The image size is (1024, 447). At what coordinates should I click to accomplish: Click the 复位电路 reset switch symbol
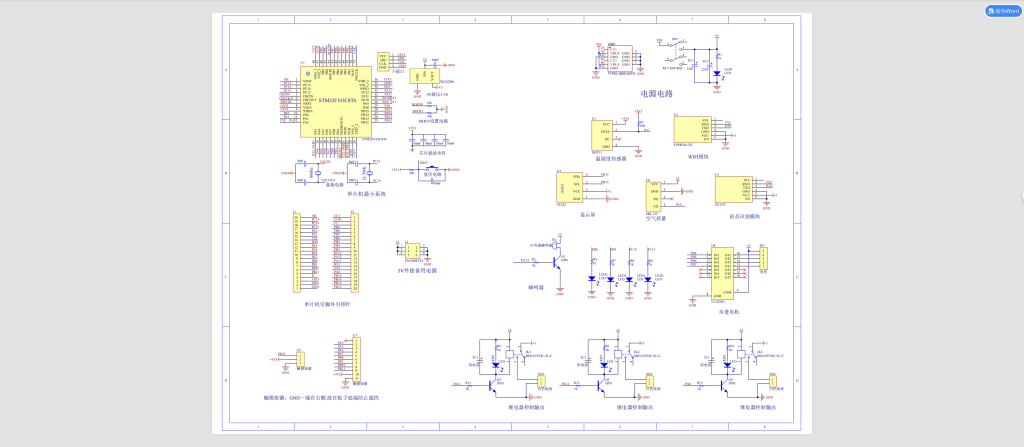(x=432, y=169)
